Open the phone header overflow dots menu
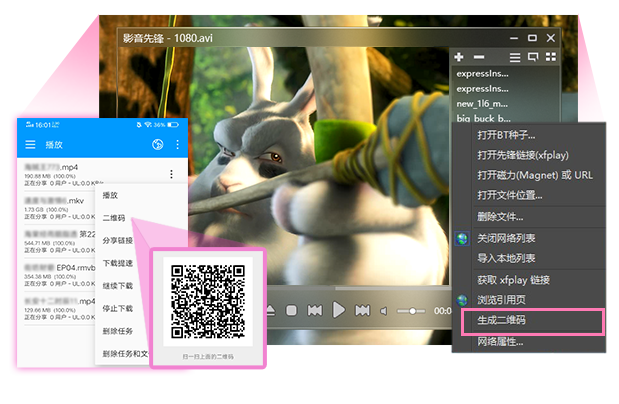Viewport: 619px width, 404px height. 178,145
